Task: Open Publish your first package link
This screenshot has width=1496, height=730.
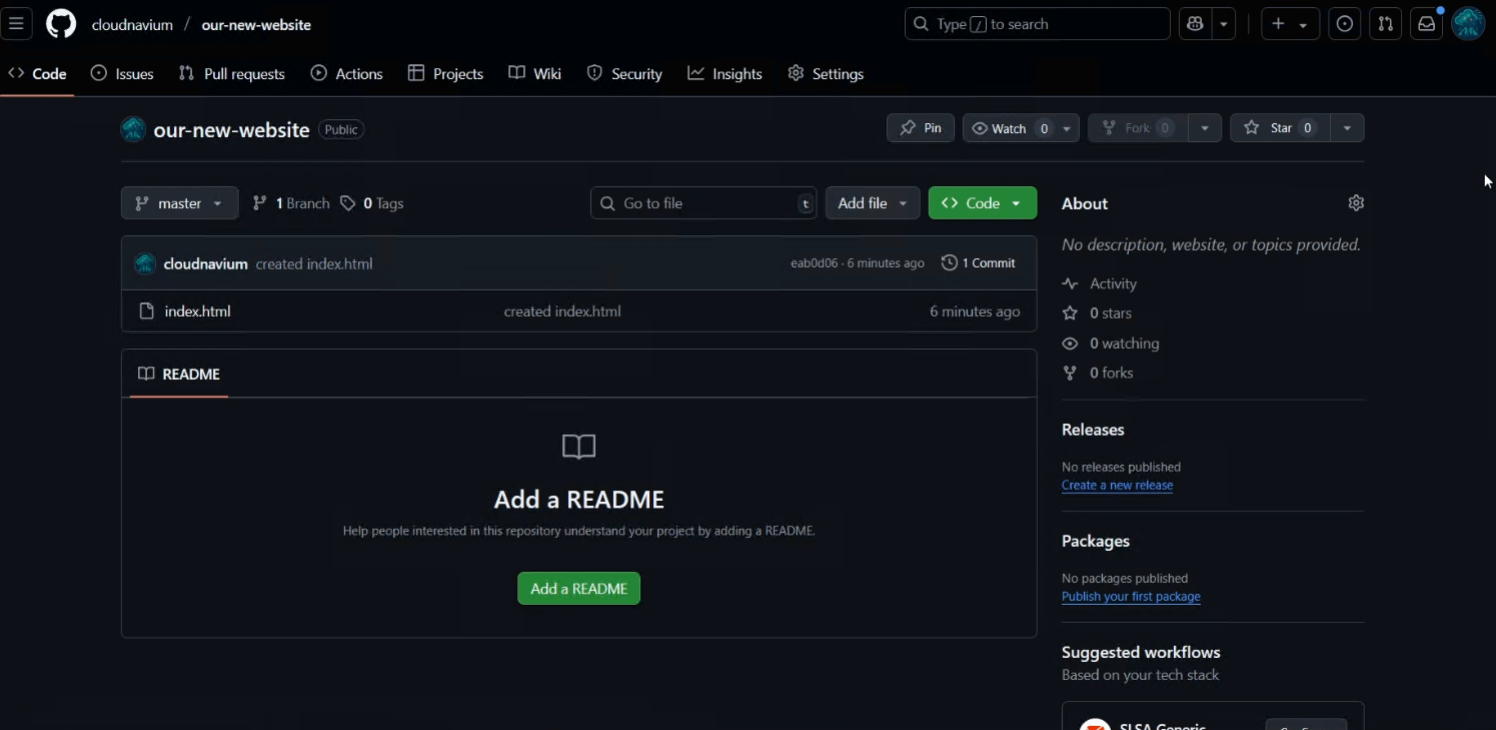Action: click(x=1131, y=596)
